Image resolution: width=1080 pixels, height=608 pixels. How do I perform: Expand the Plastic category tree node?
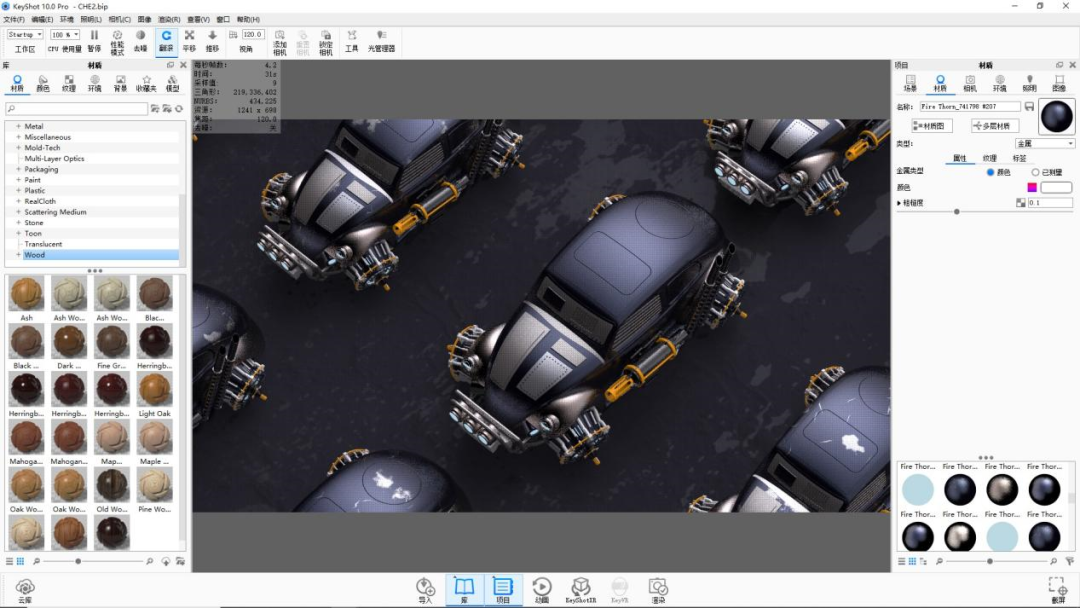pos(19,190)
